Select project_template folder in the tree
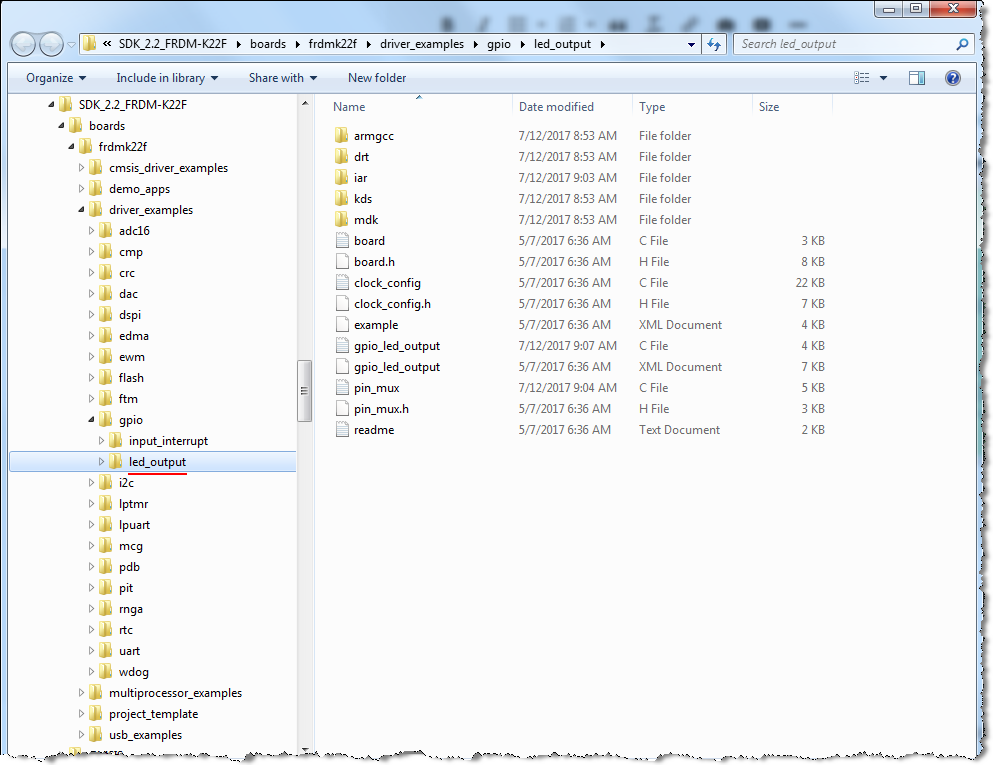Image resolution: width=993 pixels, height=765 pixels. click(153, 714)
